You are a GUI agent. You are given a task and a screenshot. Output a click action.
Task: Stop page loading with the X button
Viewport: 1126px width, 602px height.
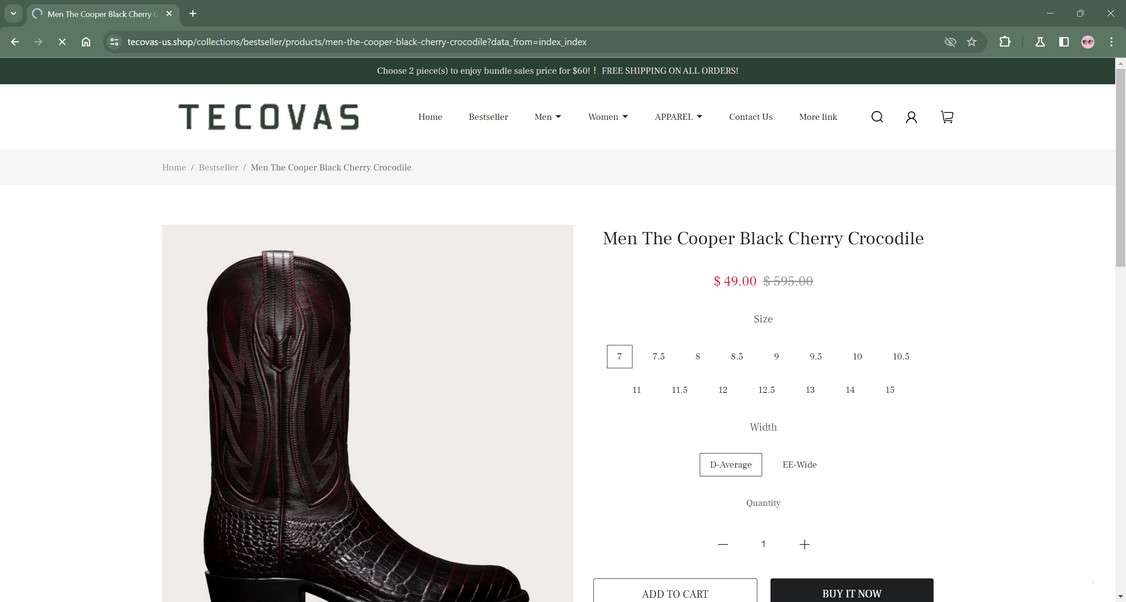point(62,42)
